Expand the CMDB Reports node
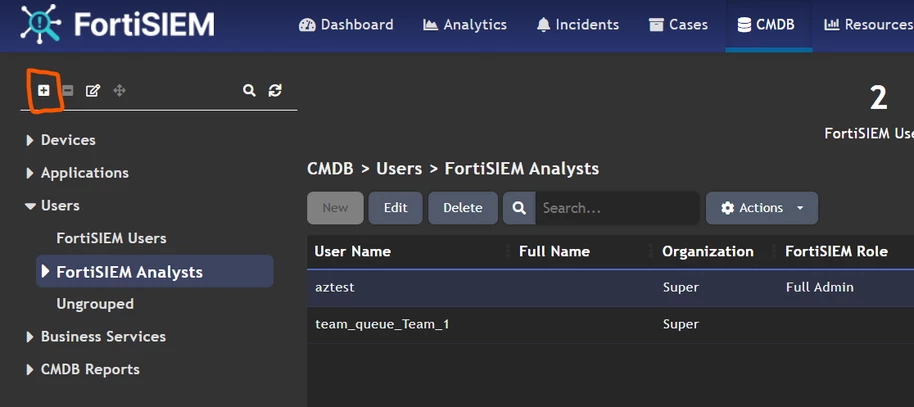 click(30, 370)
